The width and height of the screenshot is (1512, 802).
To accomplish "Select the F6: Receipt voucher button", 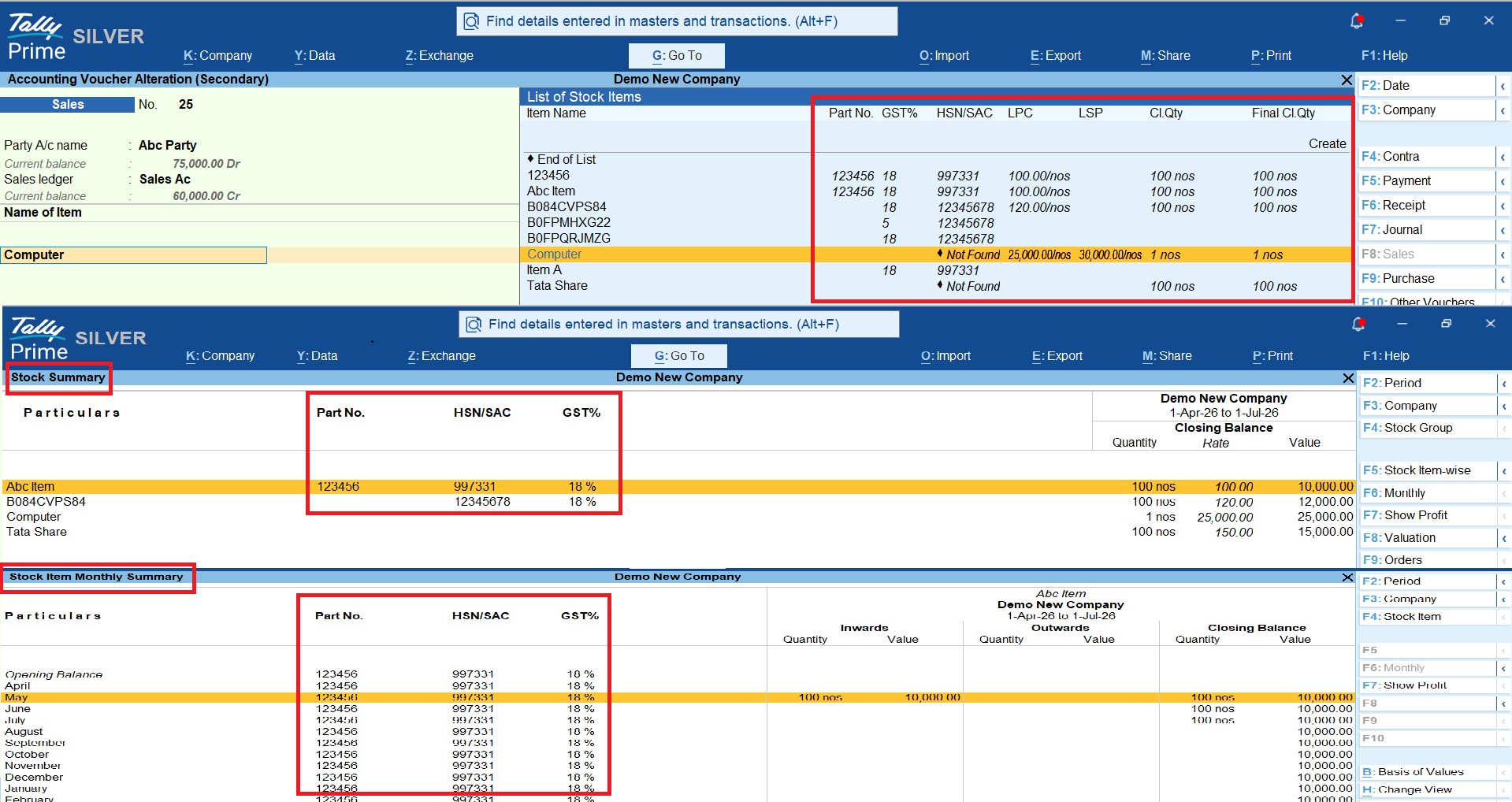I will tap(1427, 206).
